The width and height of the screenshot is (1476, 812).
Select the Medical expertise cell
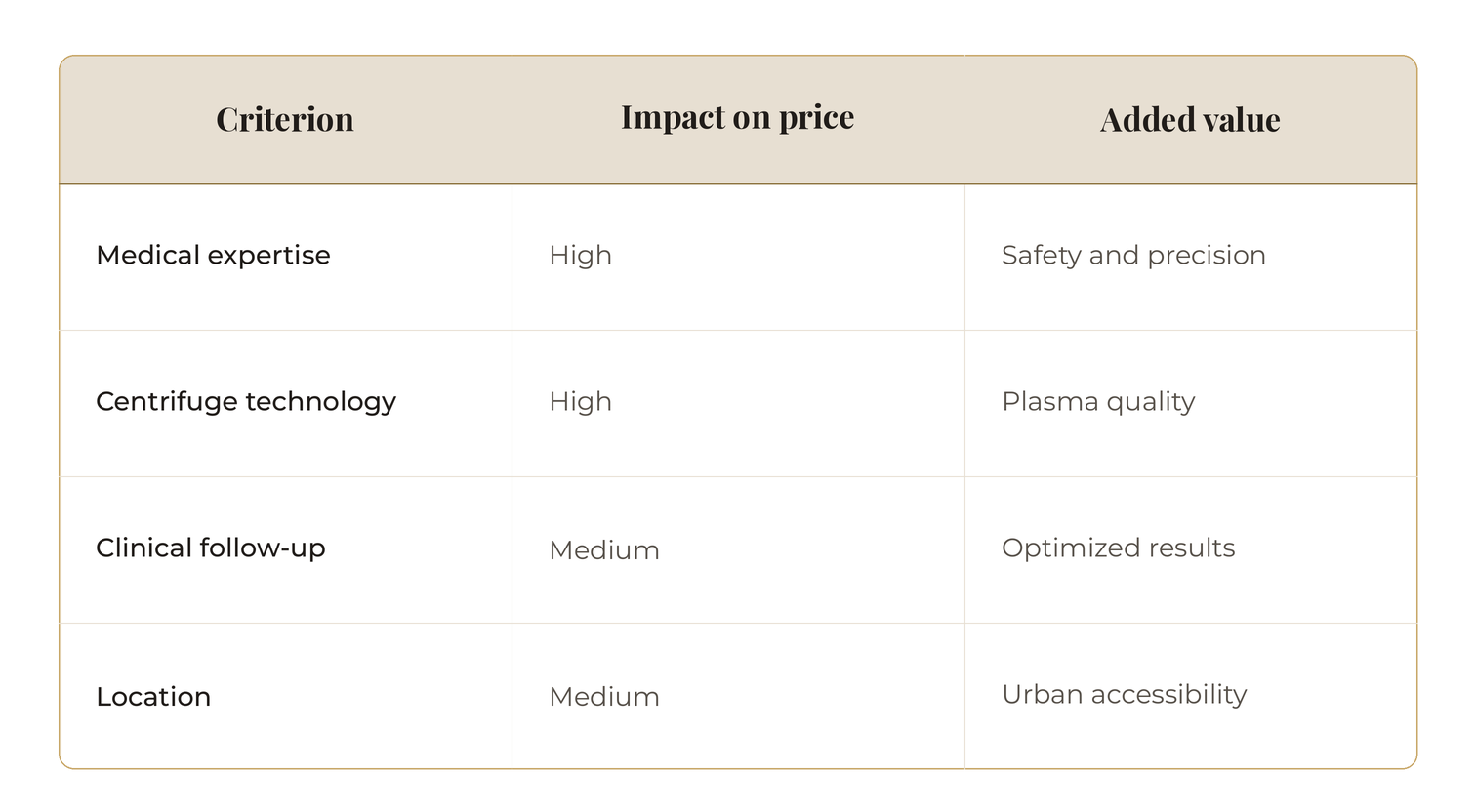coord(285,258)
